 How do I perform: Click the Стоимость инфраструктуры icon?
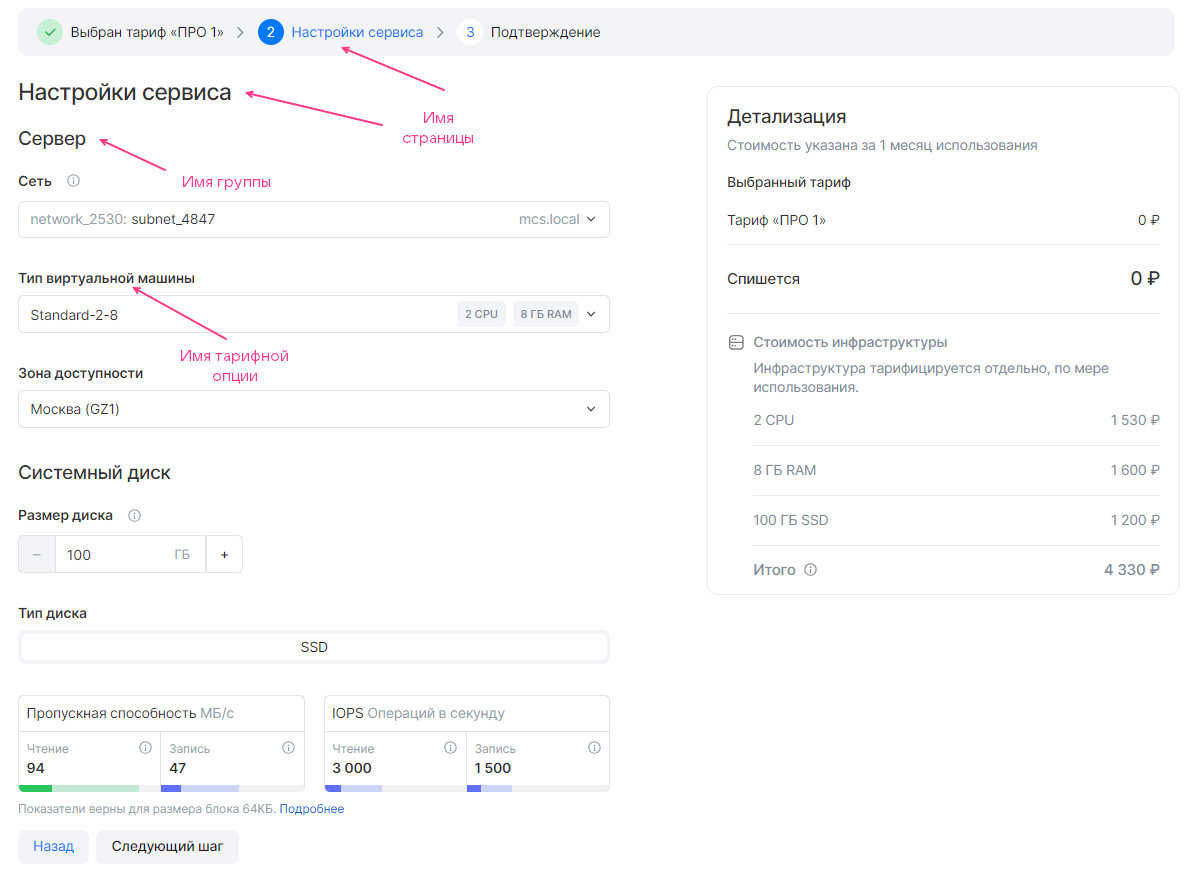pos(736,343)
